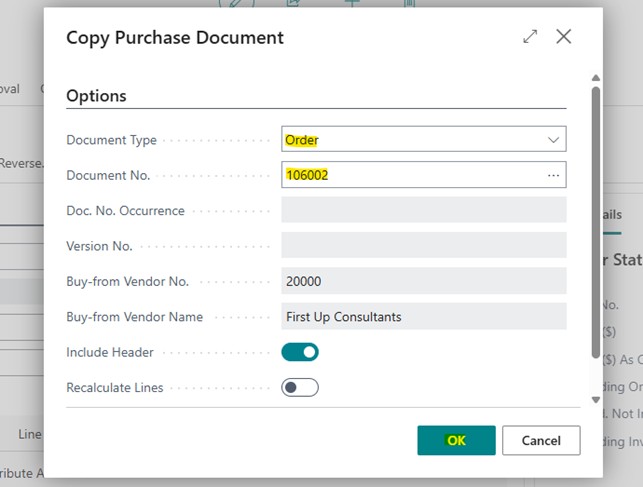The width and height of the screenshot is (643, 487).
Task: Click the Version No. label
Action: pos(99,246)
